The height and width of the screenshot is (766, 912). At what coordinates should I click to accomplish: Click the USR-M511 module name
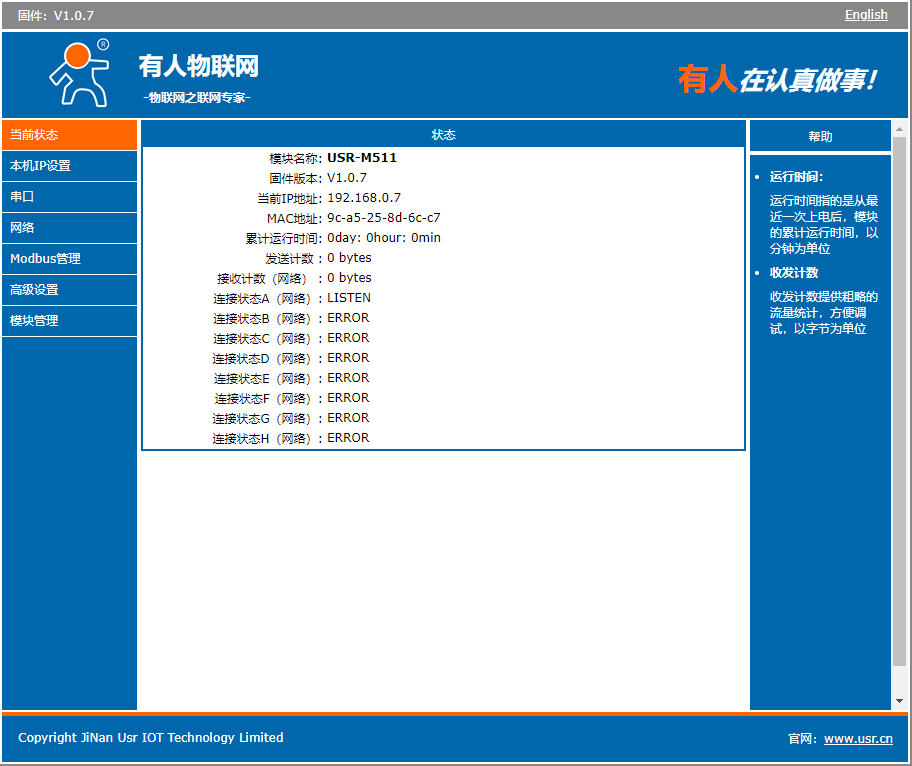coord(362,158)
